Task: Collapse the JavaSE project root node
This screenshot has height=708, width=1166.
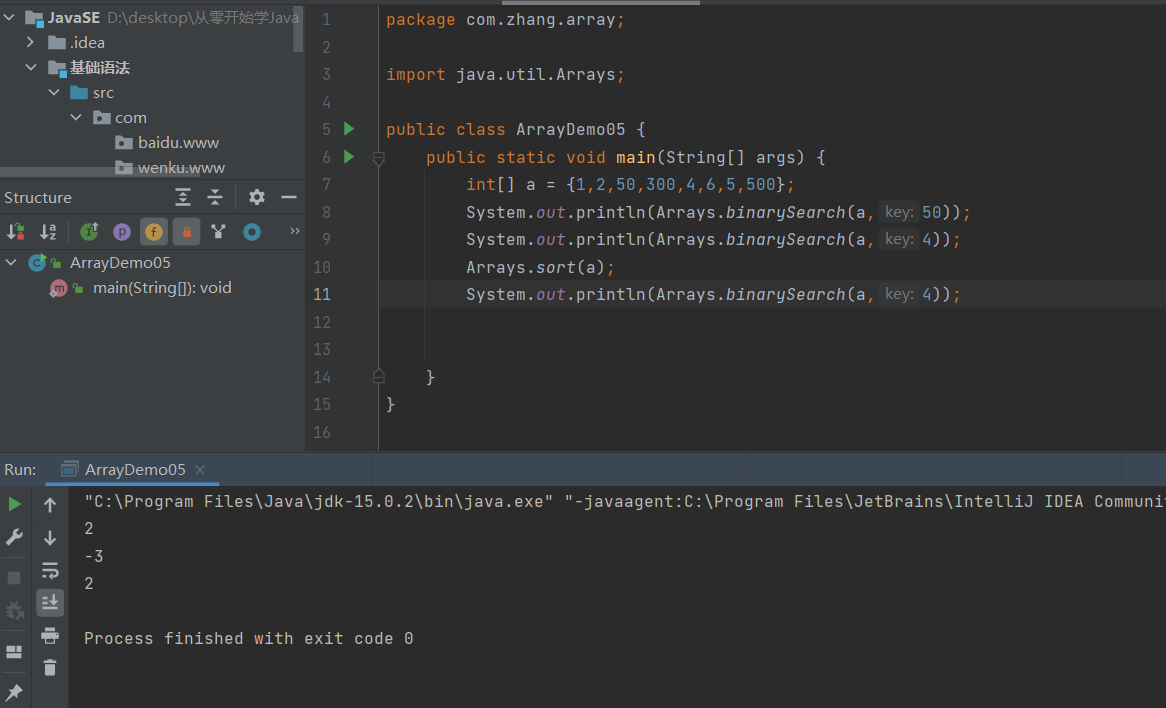Action: coord(10,16)
